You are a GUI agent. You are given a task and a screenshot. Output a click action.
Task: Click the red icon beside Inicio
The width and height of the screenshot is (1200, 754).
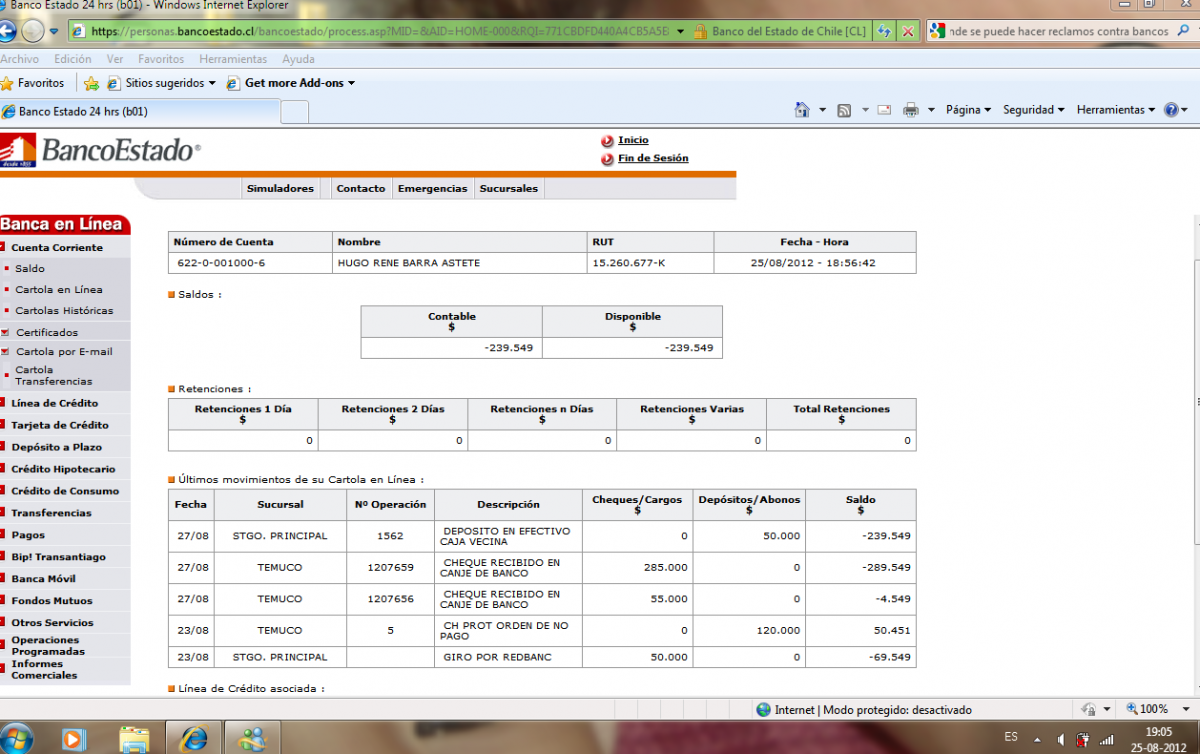coord(607,141)
